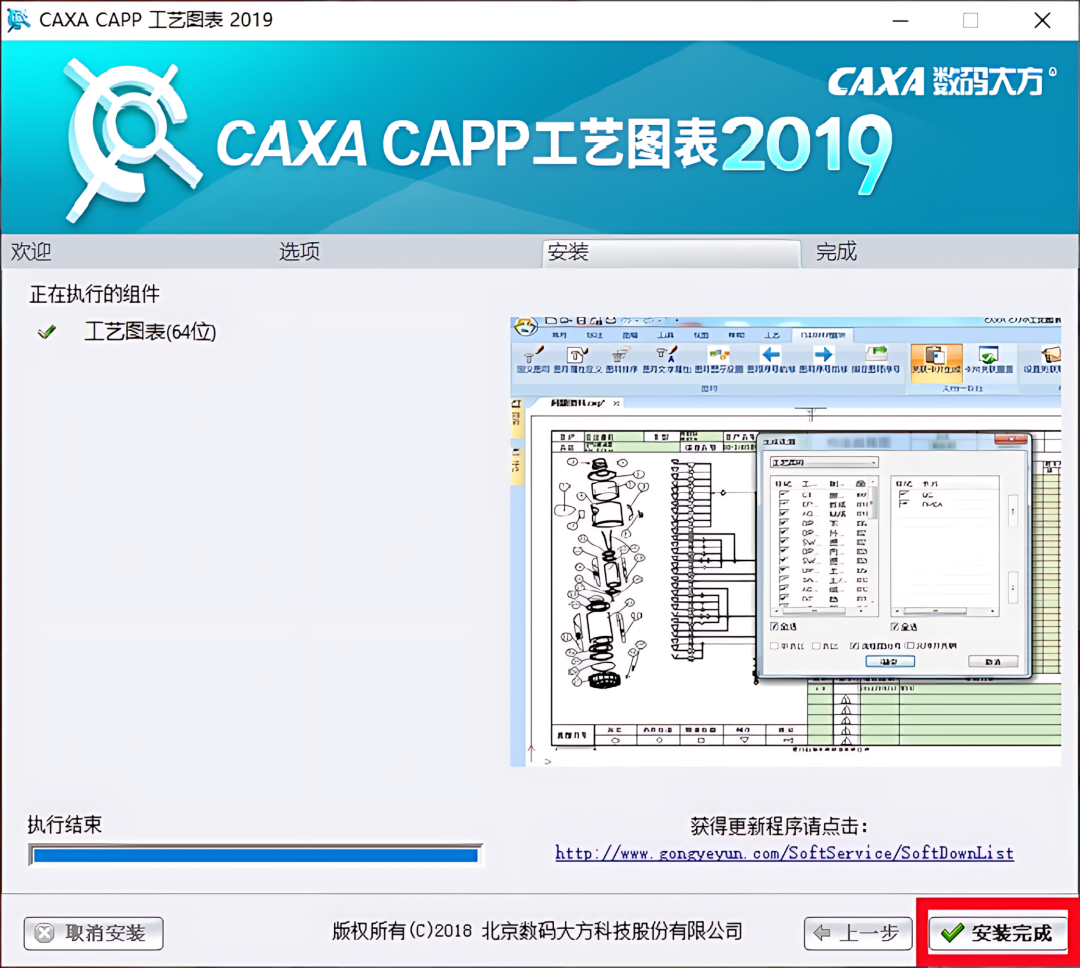Click the 执行结束 status text

coord(65,824)
